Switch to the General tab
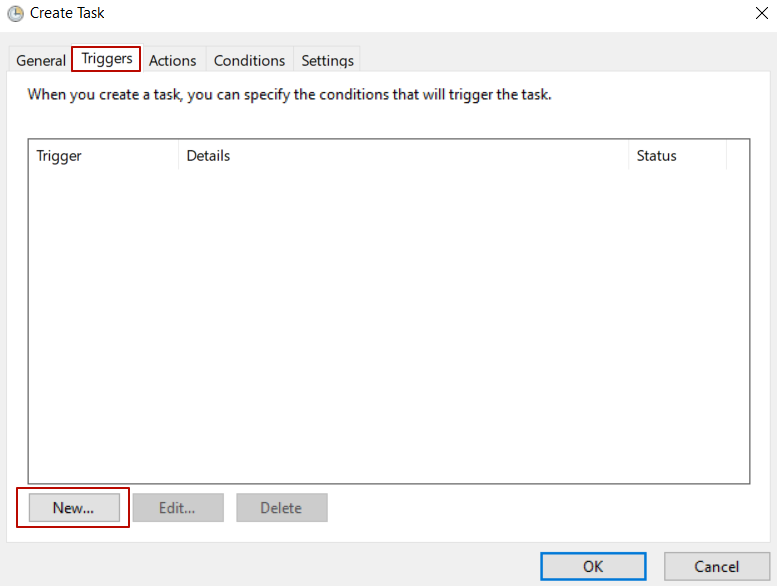 pyautogui.click(x=41, y=61)
